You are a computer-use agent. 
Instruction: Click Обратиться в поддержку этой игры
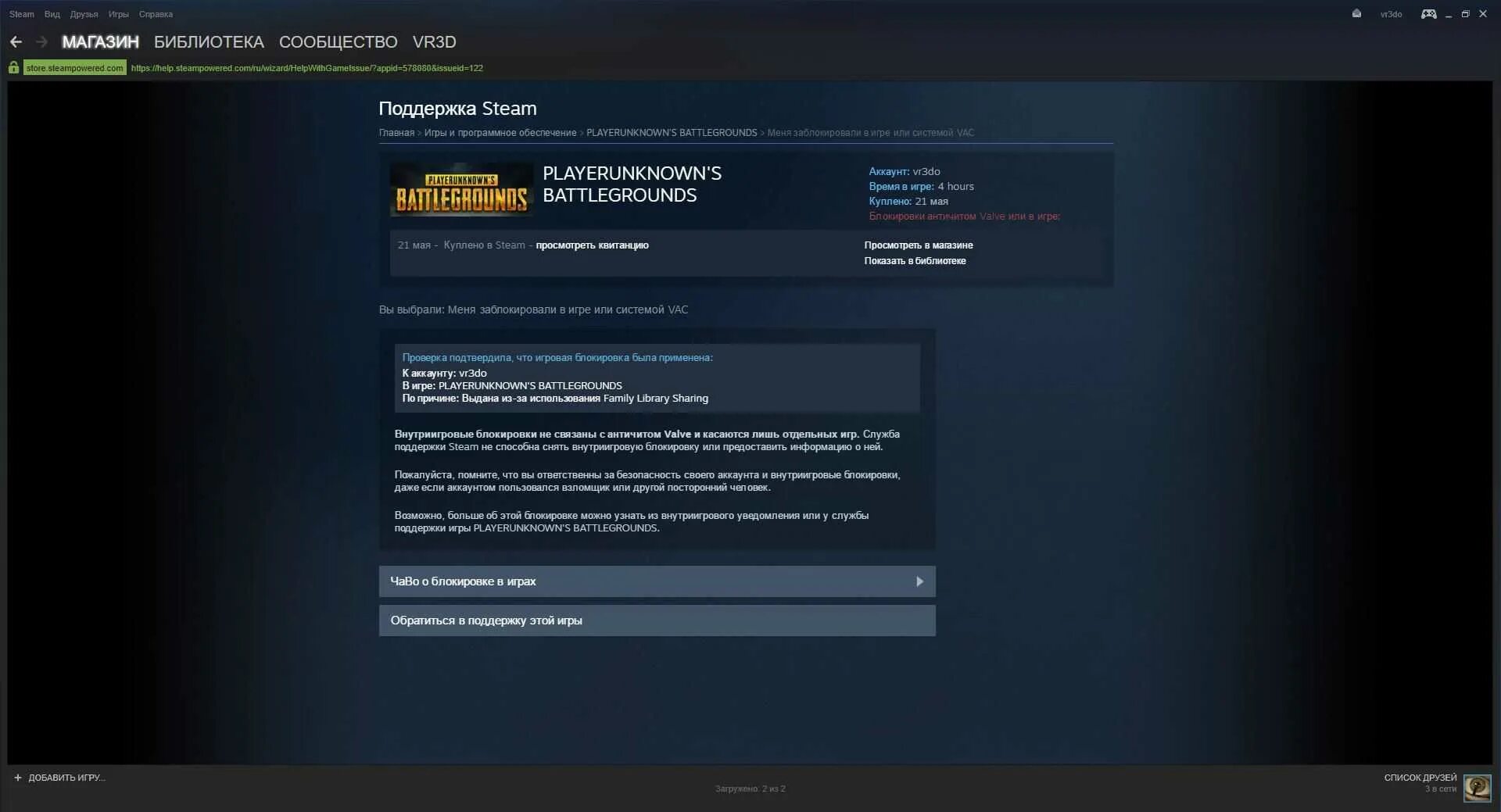657,621
